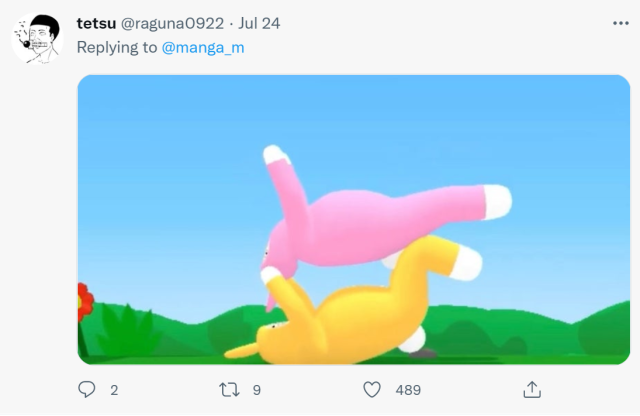Click the blue sky area of the image
The width and height of the screenshot is (640, 416).
(180, 150)
